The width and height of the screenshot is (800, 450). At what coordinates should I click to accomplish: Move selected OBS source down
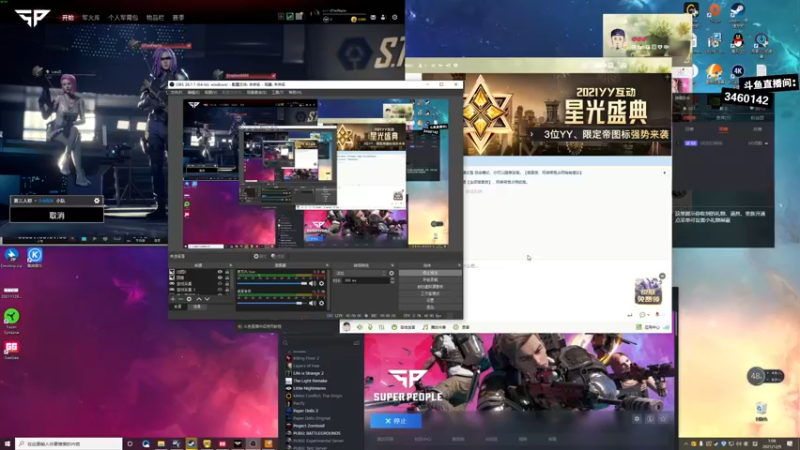pos(207,299)
